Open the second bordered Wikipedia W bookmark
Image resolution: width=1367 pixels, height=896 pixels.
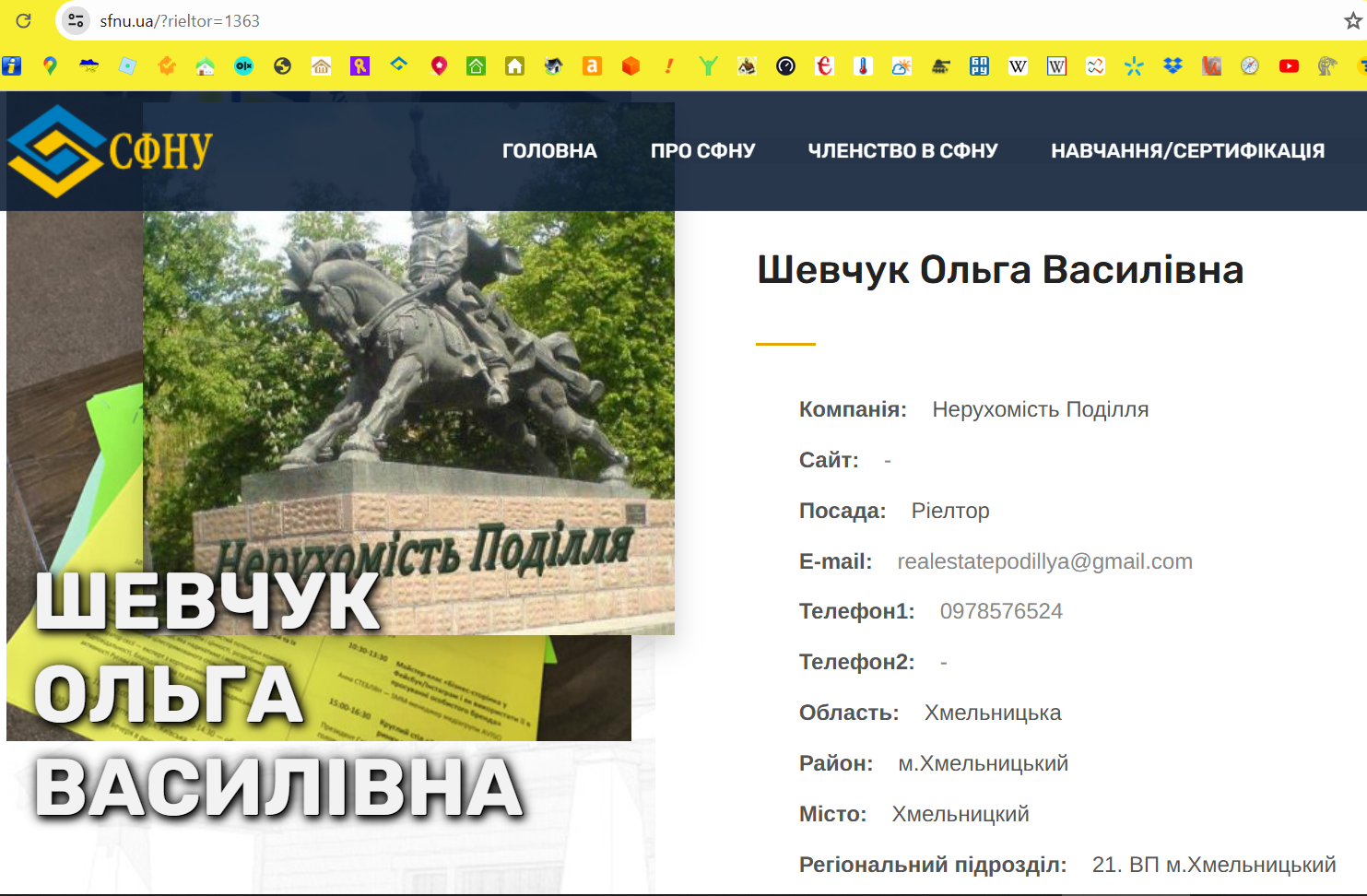click(x=1057, y=65)
